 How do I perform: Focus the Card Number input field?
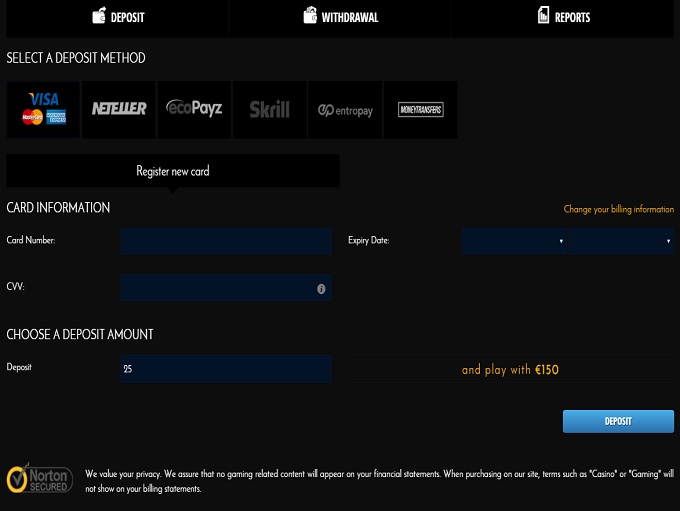[x=226, y=241]
